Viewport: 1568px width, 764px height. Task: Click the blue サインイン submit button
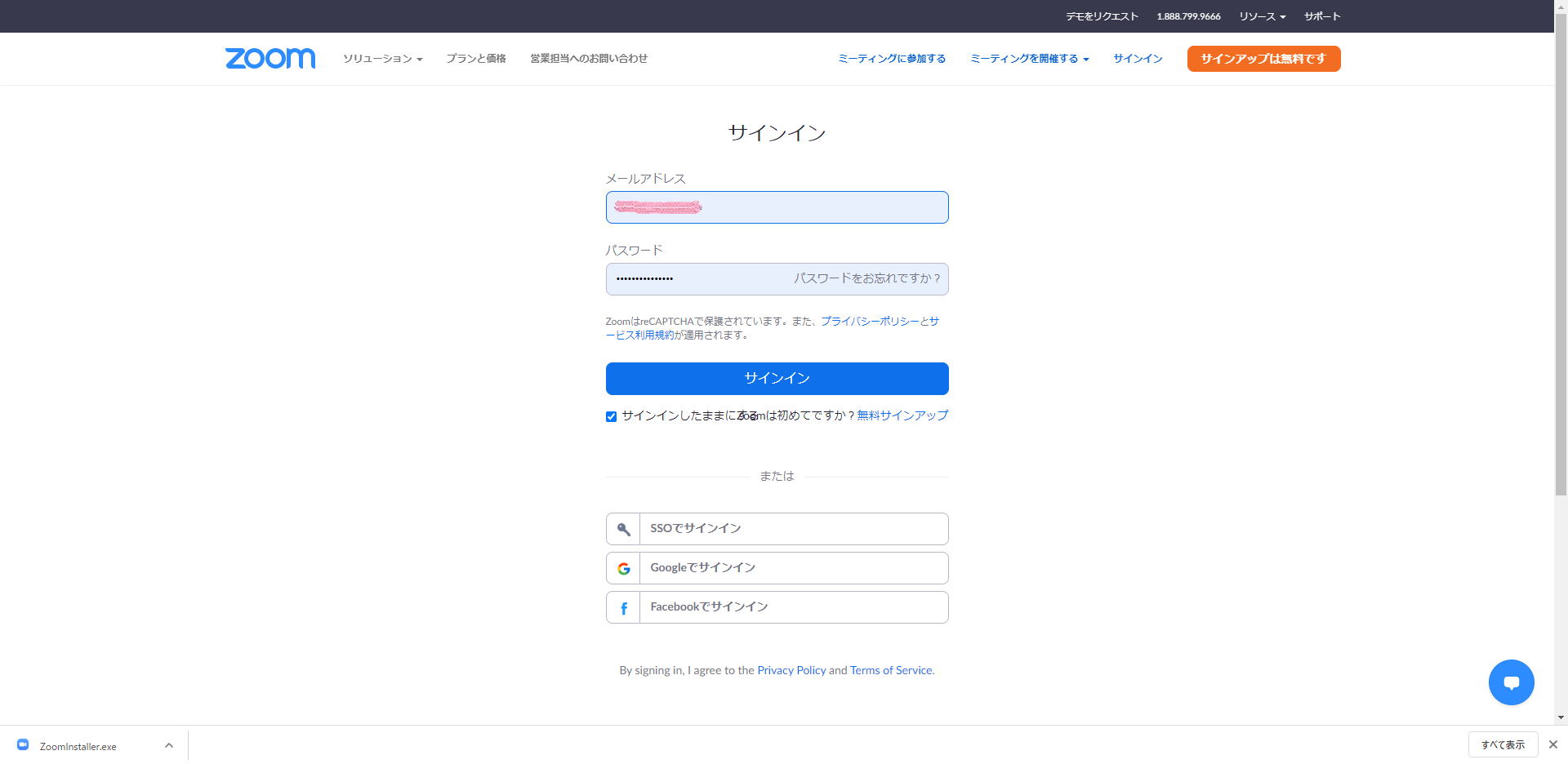[x=777, y=379]
